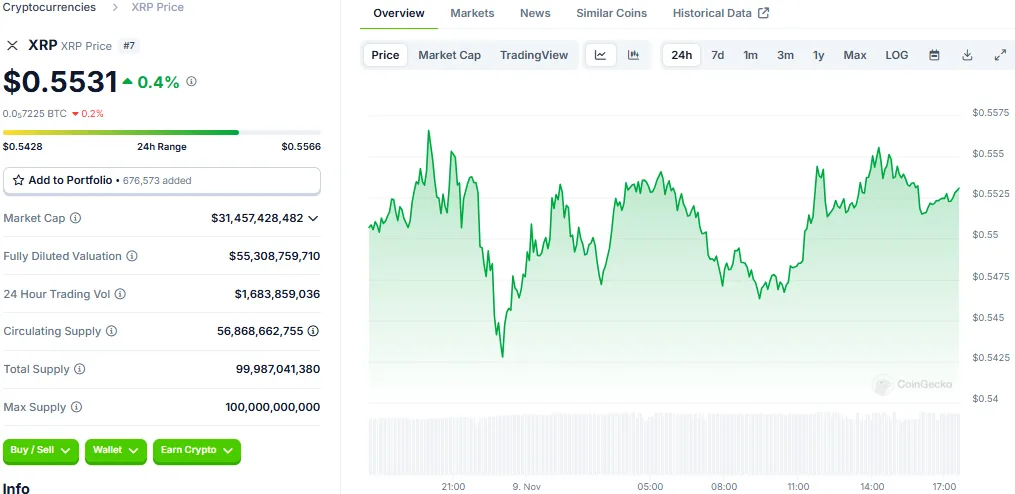Download chart data icon
1015x494 pixels.
[967, 55]
